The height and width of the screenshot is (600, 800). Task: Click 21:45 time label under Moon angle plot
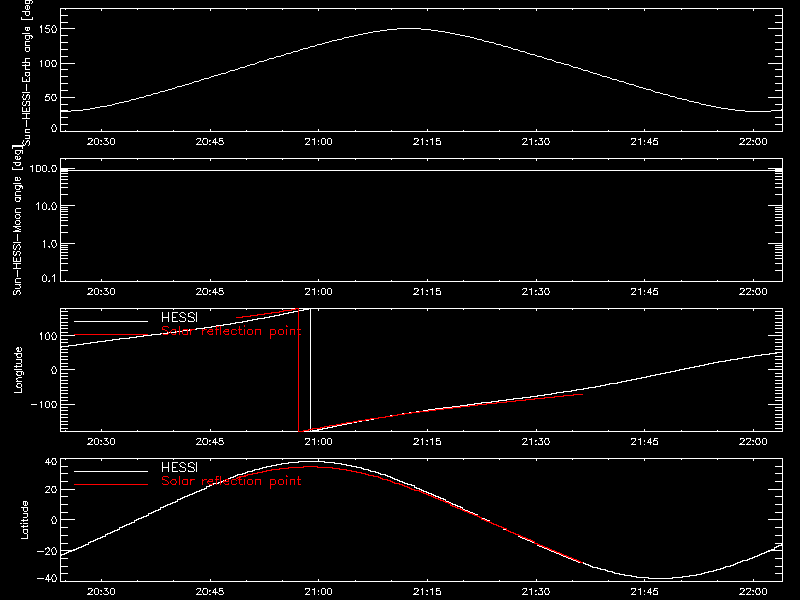(x=644, y=292)
